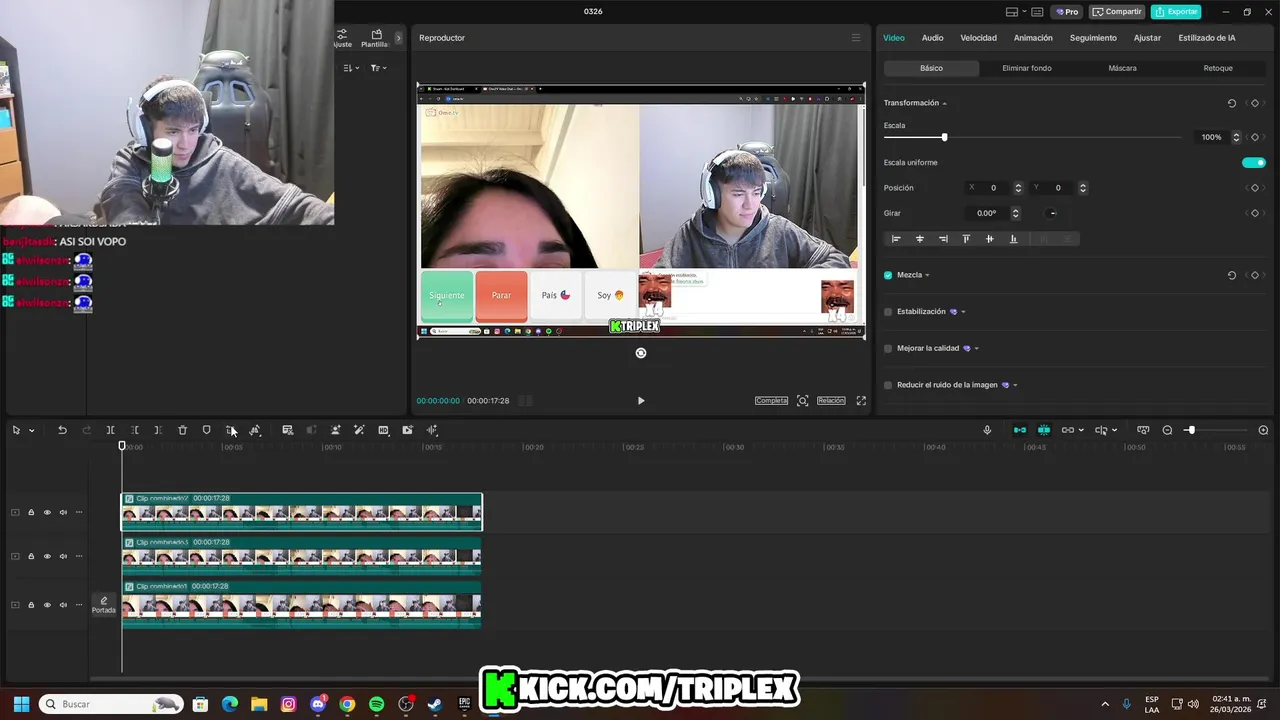
Task: Zoom in the timeline with plus magnifier
Action: click(x=1263, y=430)
